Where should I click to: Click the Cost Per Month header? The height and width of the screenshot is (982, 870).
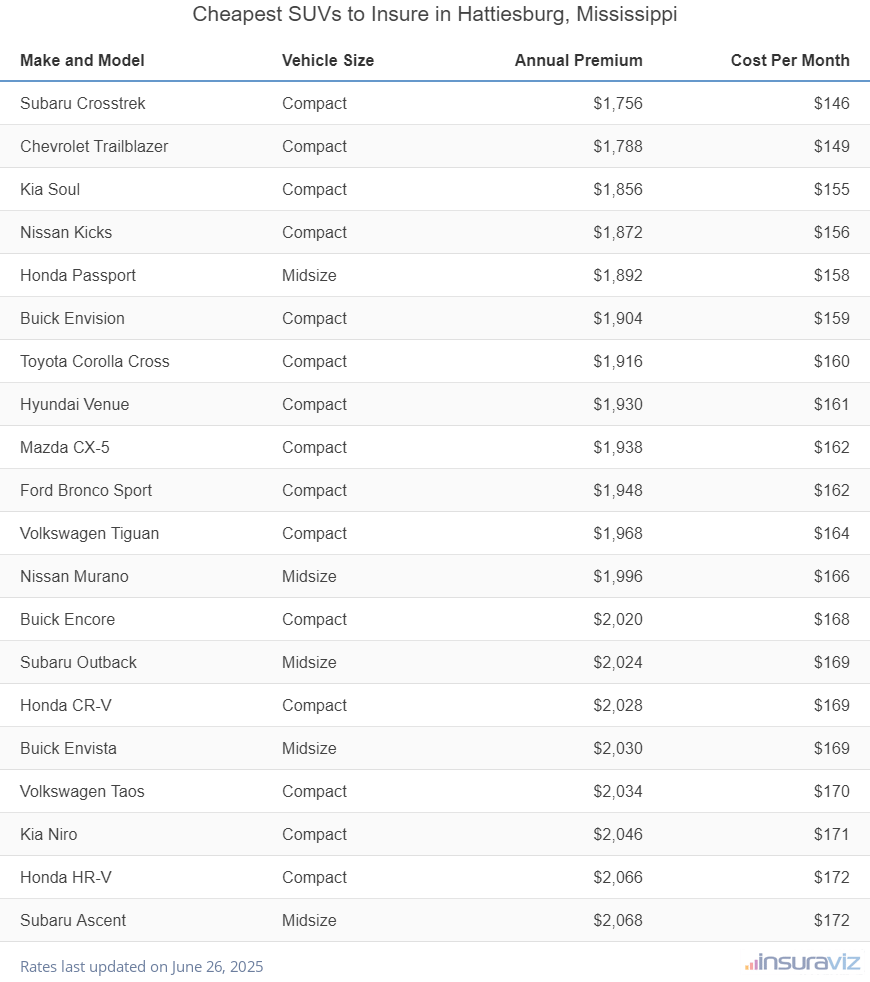[790, 60]
